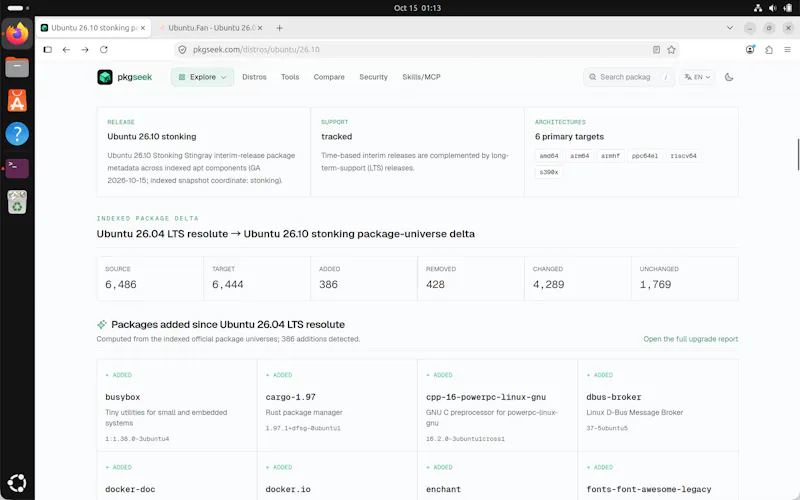Switch to the Ubuntu.Fan browser tab
The width and height of the screenshot is (800, 500).
point(212,28)
